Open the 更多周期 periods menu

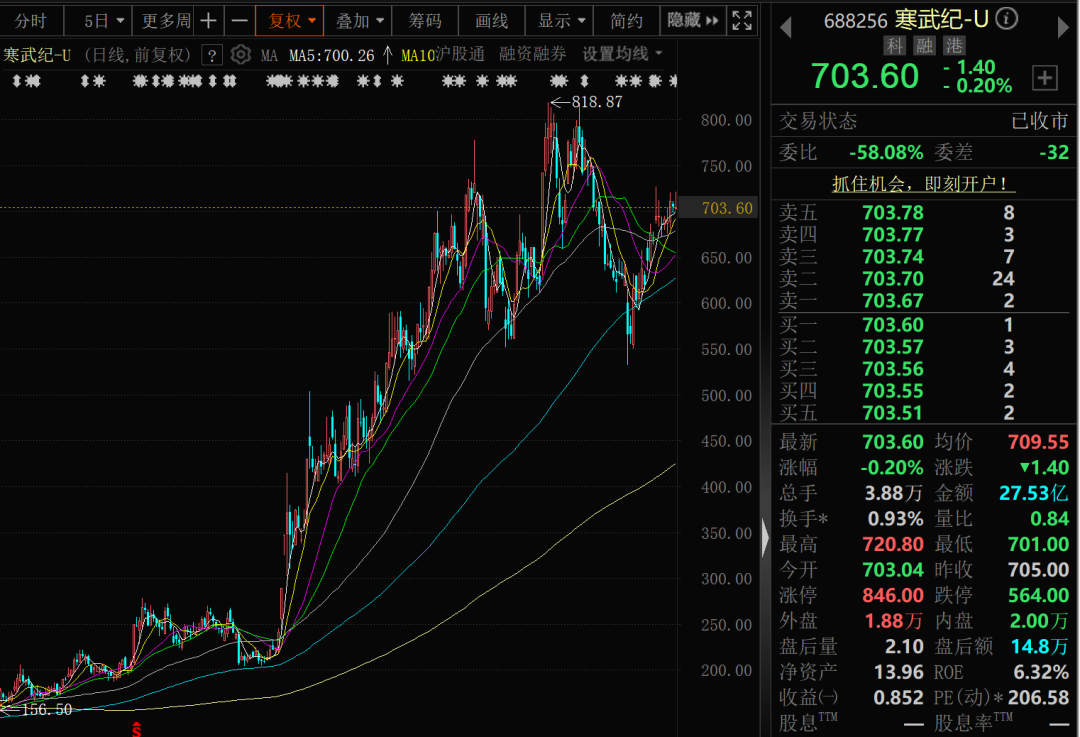pos(165,20)
